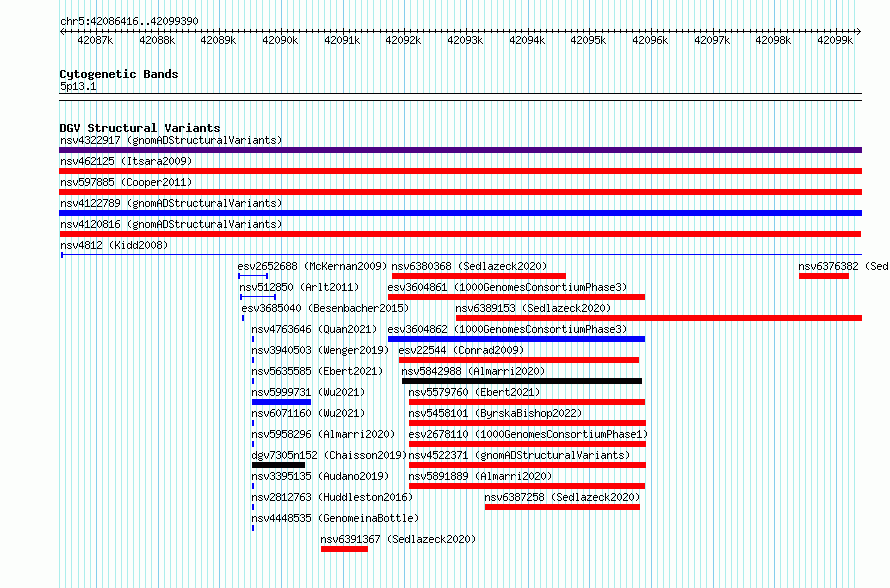
Task: Open variant nsv4448535 (GenomeinaBottle) label
Action: [x=335, y=518]
